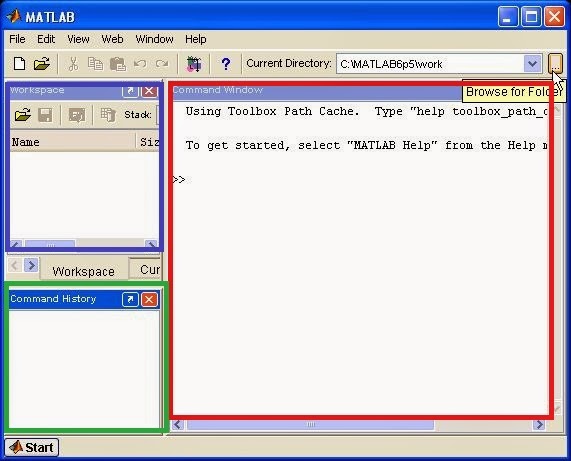Minimize the MATLAB window
The image size is (571, 461).
(x=508, y=16)
